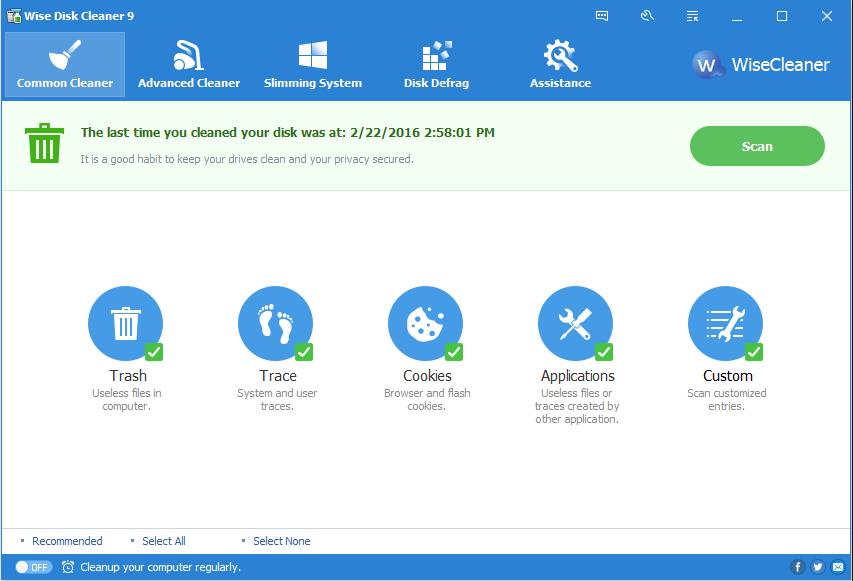The height and width of the screenshot is (581, 853).
Task: Open the Slimming System tab
Action: (x=313, y=64)
